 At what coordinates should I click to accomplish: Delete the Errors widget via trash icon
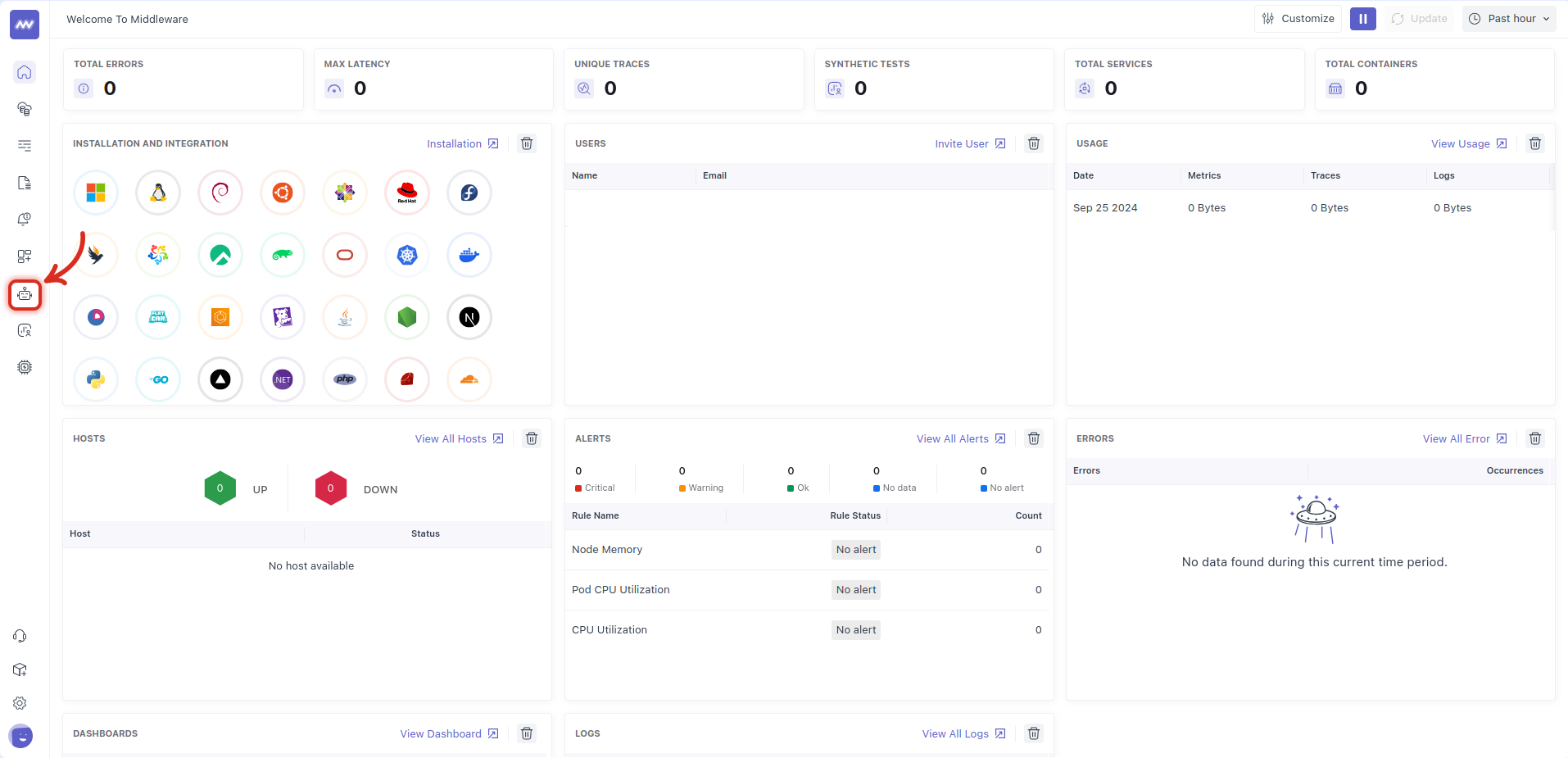click(1535, 438)
